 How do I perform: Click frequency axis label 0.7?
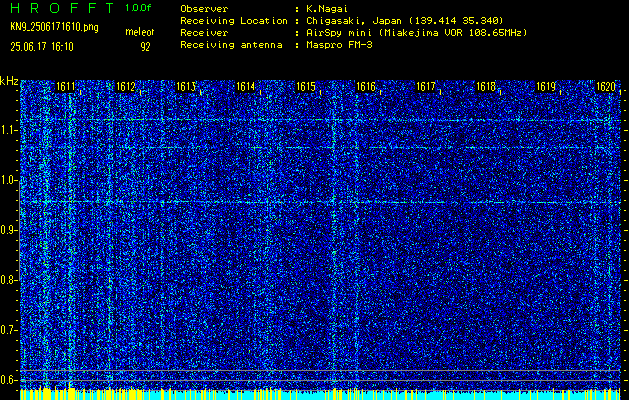pos(8,330)
